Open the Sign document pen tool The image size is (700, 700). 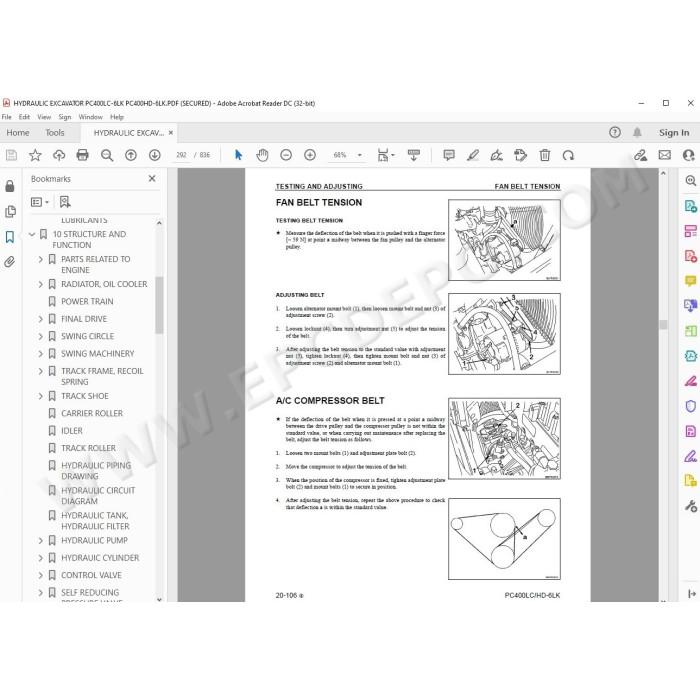point(496,155)
